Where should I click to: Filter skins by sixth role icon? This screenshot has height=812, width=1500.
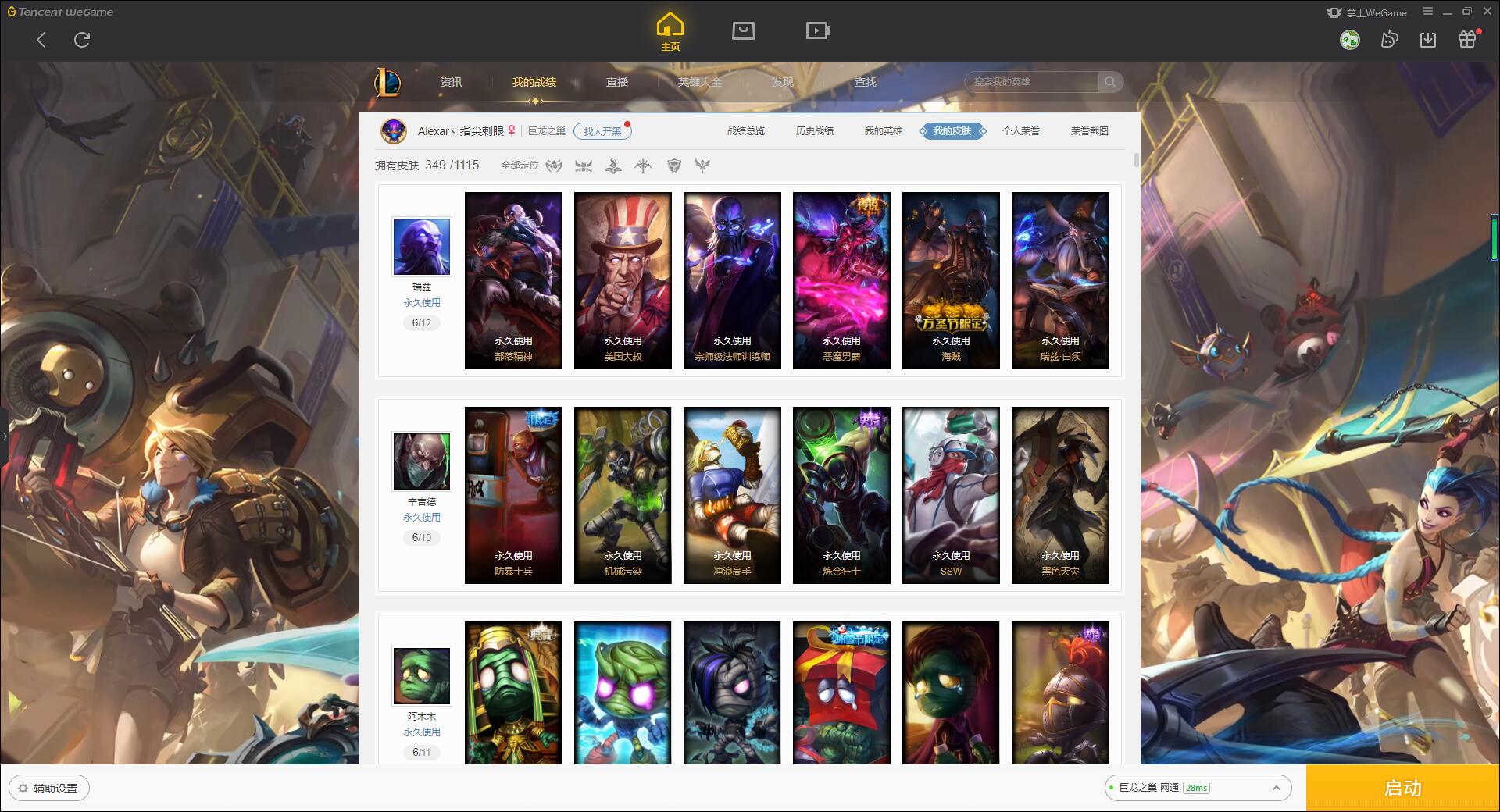702,166
